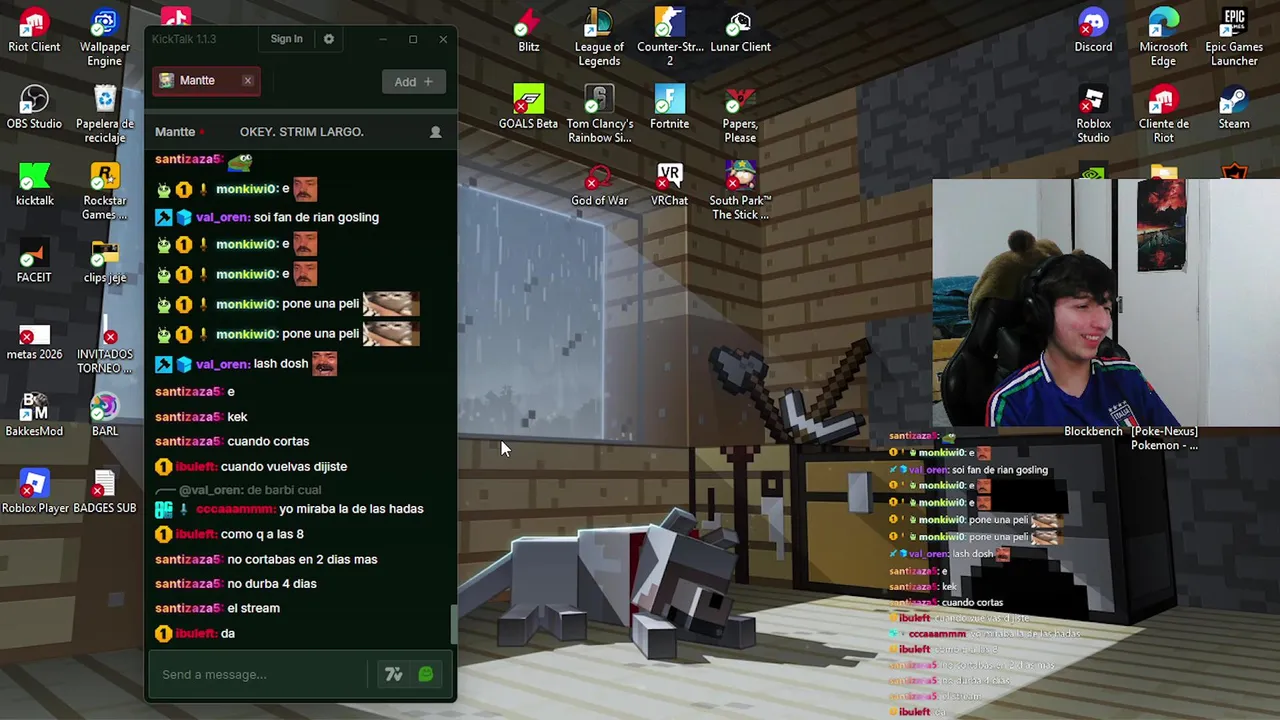Open the Riot Client desktop shortcut
The width and height of the screenshot is (1280, 720).
(34, 31)
